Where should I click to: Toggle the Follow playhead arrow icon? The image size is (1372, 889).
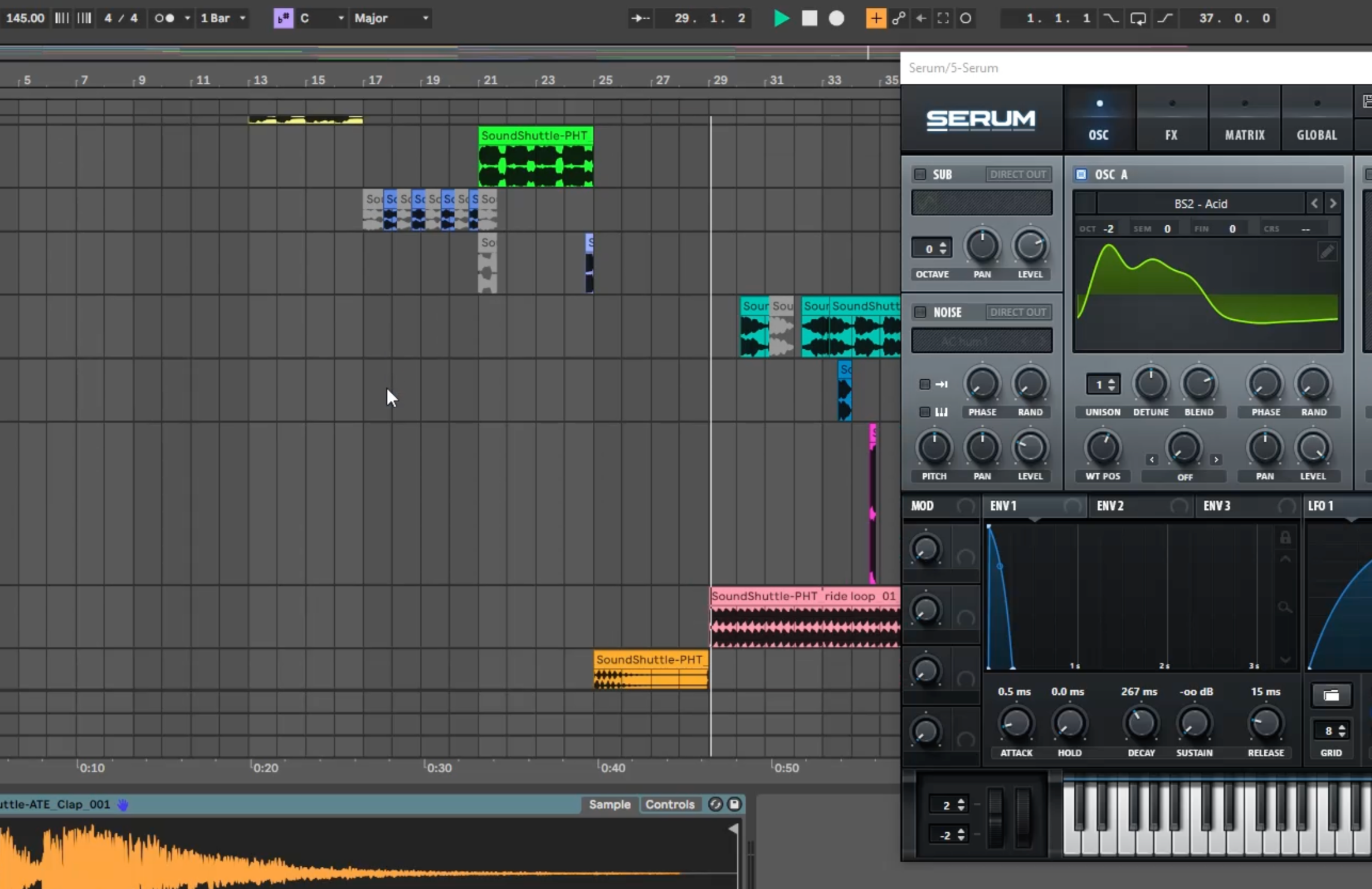pos(640,18)
